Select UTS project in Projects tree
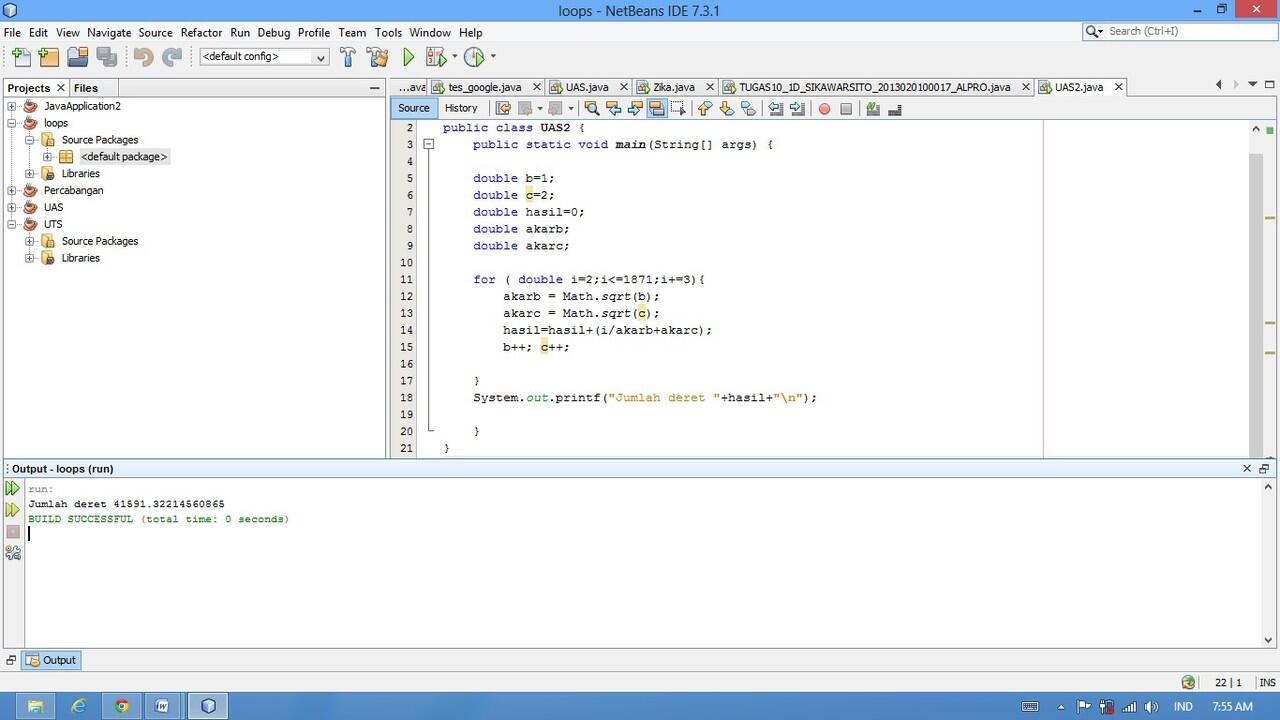Viewport: 1280px width, 720px height. tap(53, 224)
